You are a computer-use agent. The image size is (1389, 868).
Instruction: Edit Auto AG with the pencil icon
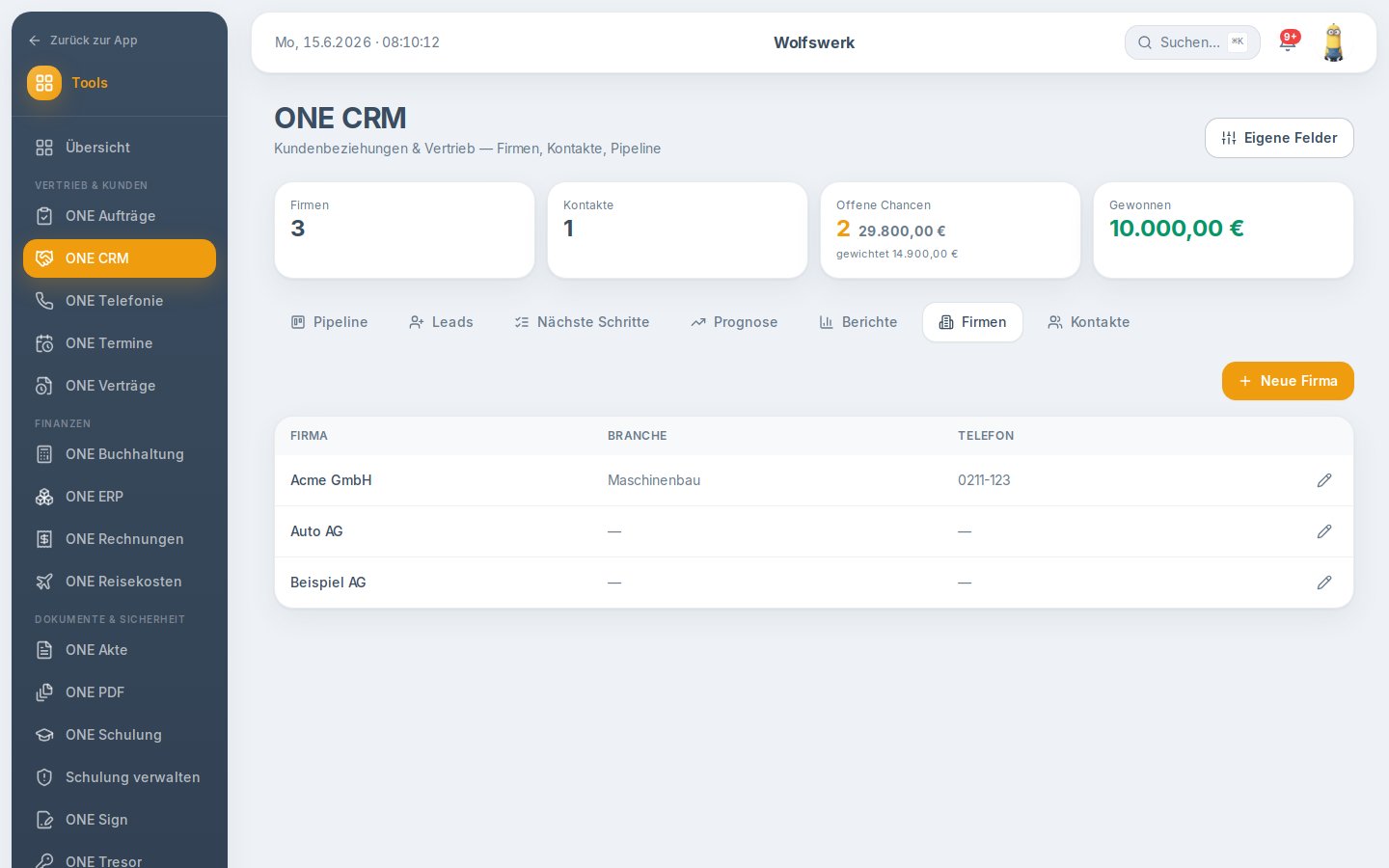(1324, 531)
